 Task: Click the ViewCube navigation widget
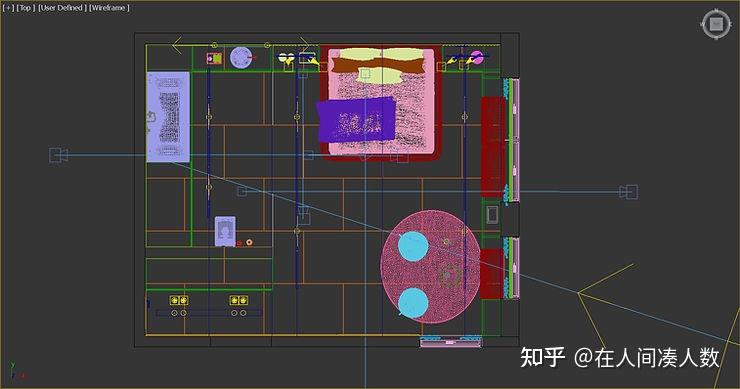click(x=716, y=24)
